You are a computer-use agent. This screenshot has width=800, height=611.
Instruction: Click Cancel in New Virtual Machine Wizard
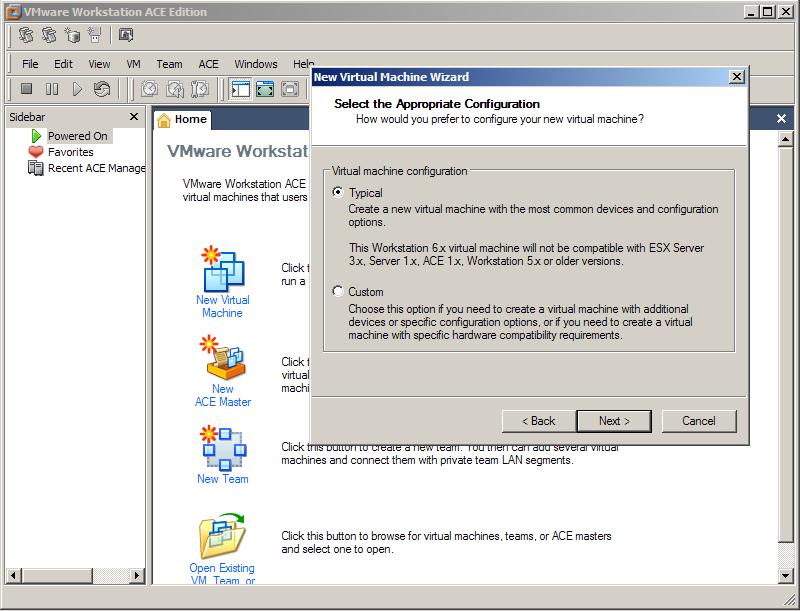click(699, 421)
